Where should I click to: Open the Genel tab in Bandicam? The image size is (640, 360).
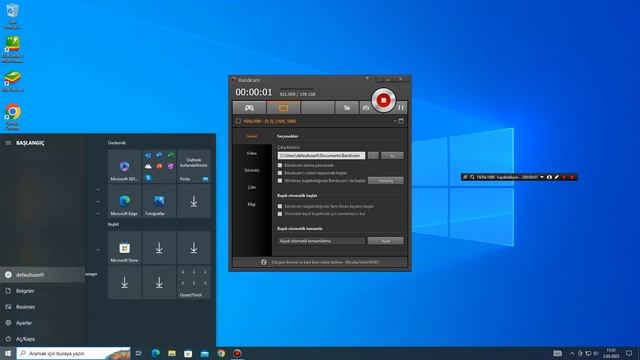(x=252, y=136)
